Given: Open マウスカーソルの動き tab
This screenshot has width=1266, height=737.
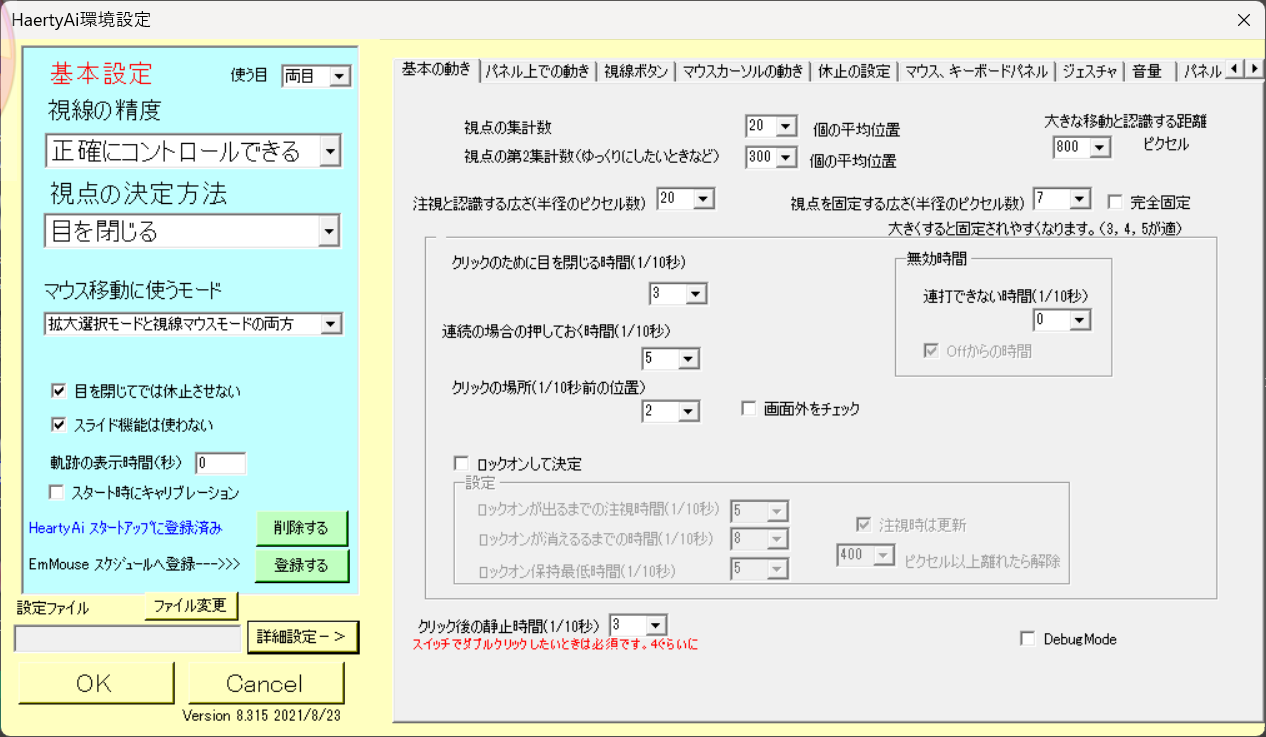Looking at the screenshot, I should click(742, 71).
